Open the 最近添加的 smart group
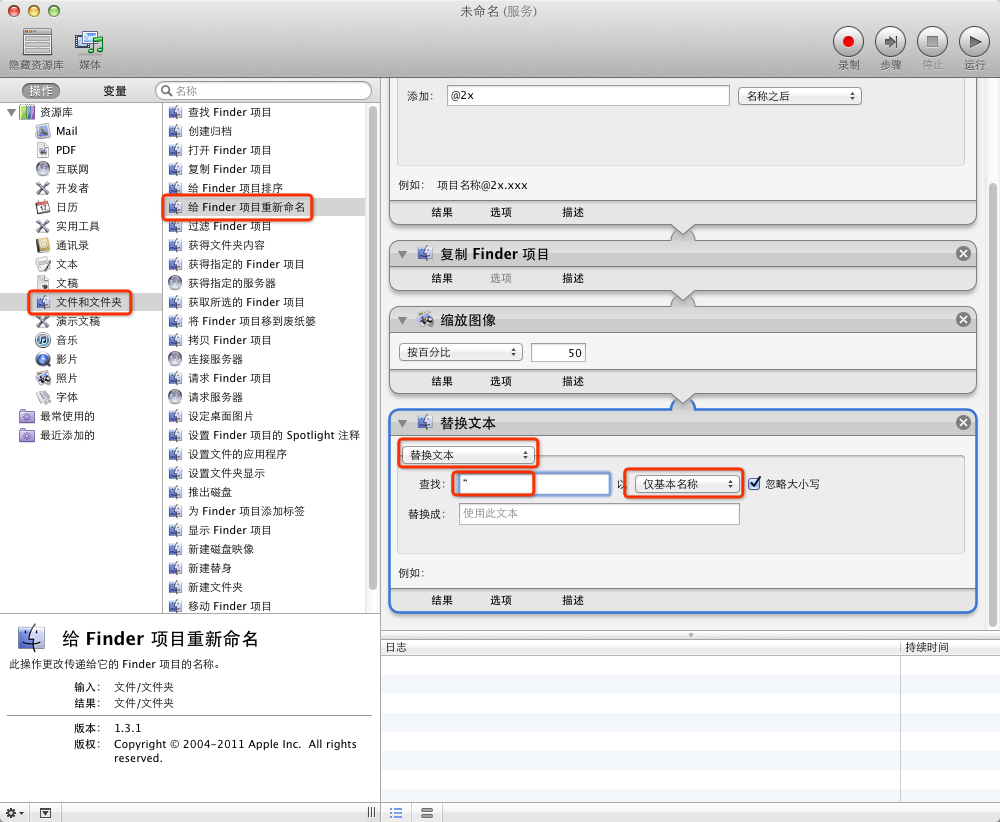Screen dimensions: 1000x822 [x=67, y=436]
